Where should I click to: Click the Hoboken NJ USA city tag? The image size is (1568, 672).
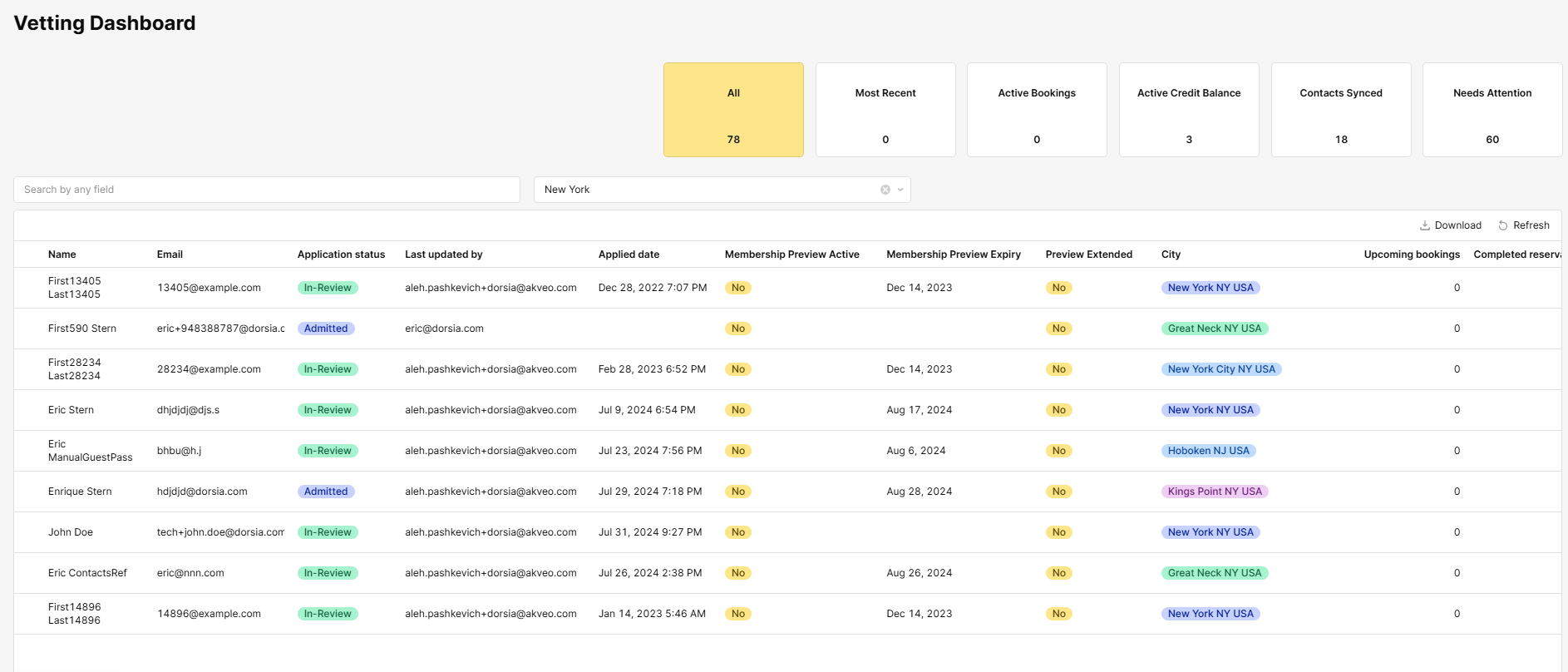tap(1209, 451)
